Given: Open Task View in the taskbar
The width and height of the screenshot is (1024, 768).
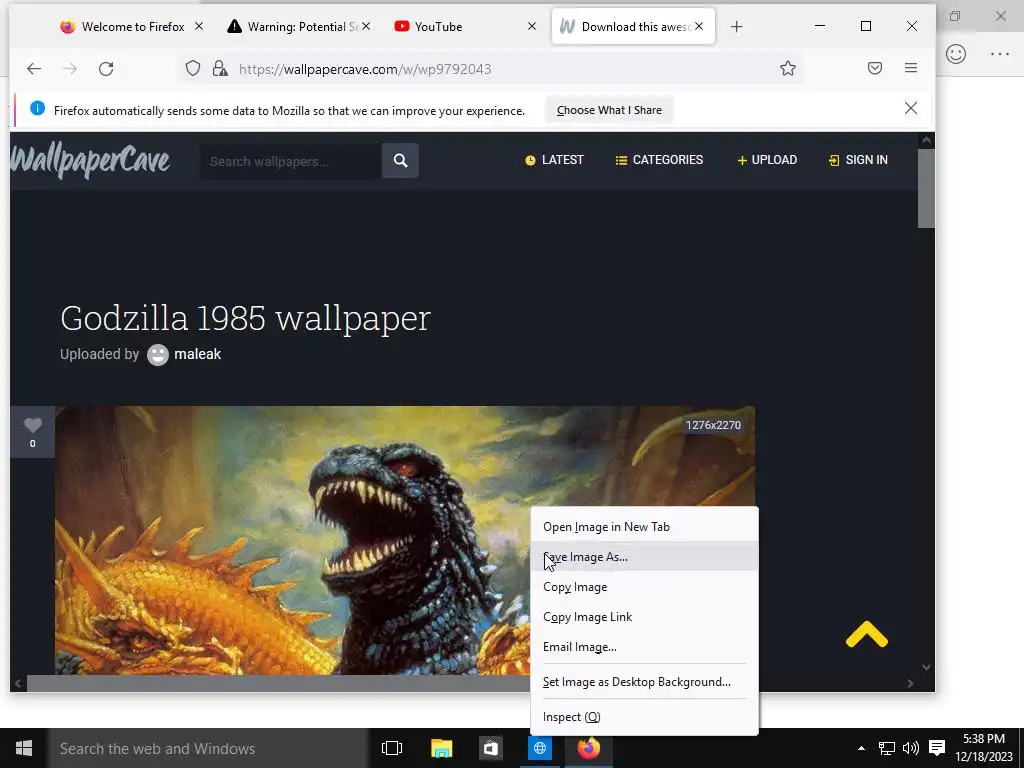Looking at the screenshot, I should [392, 748].
